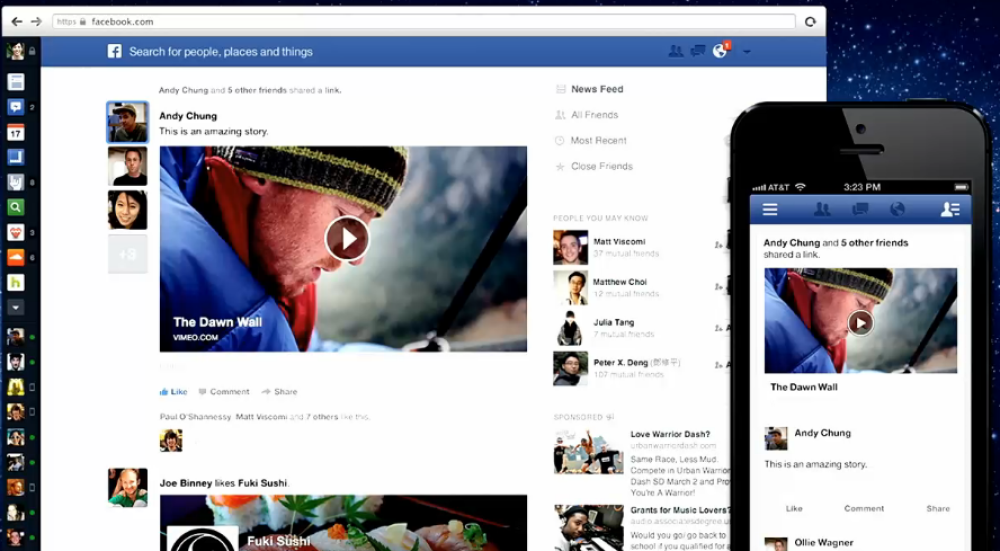Open hamburger menu on the phone app
This screenshot has width=1000, height=551.
pos(770,209)
